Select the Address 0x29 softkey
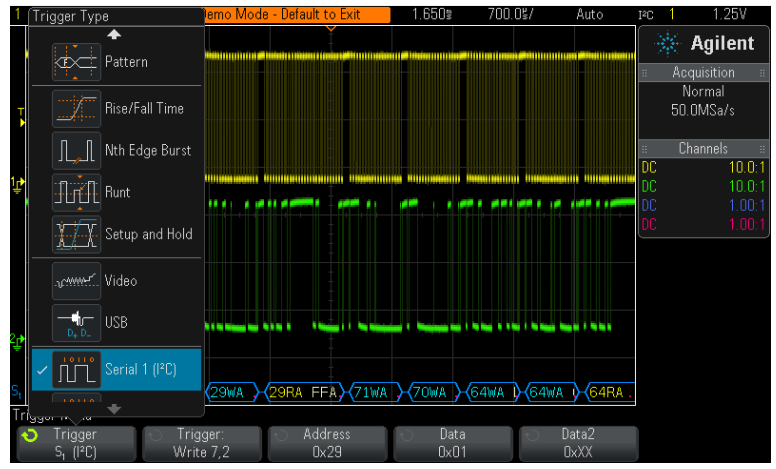 [x=327, y=444]
